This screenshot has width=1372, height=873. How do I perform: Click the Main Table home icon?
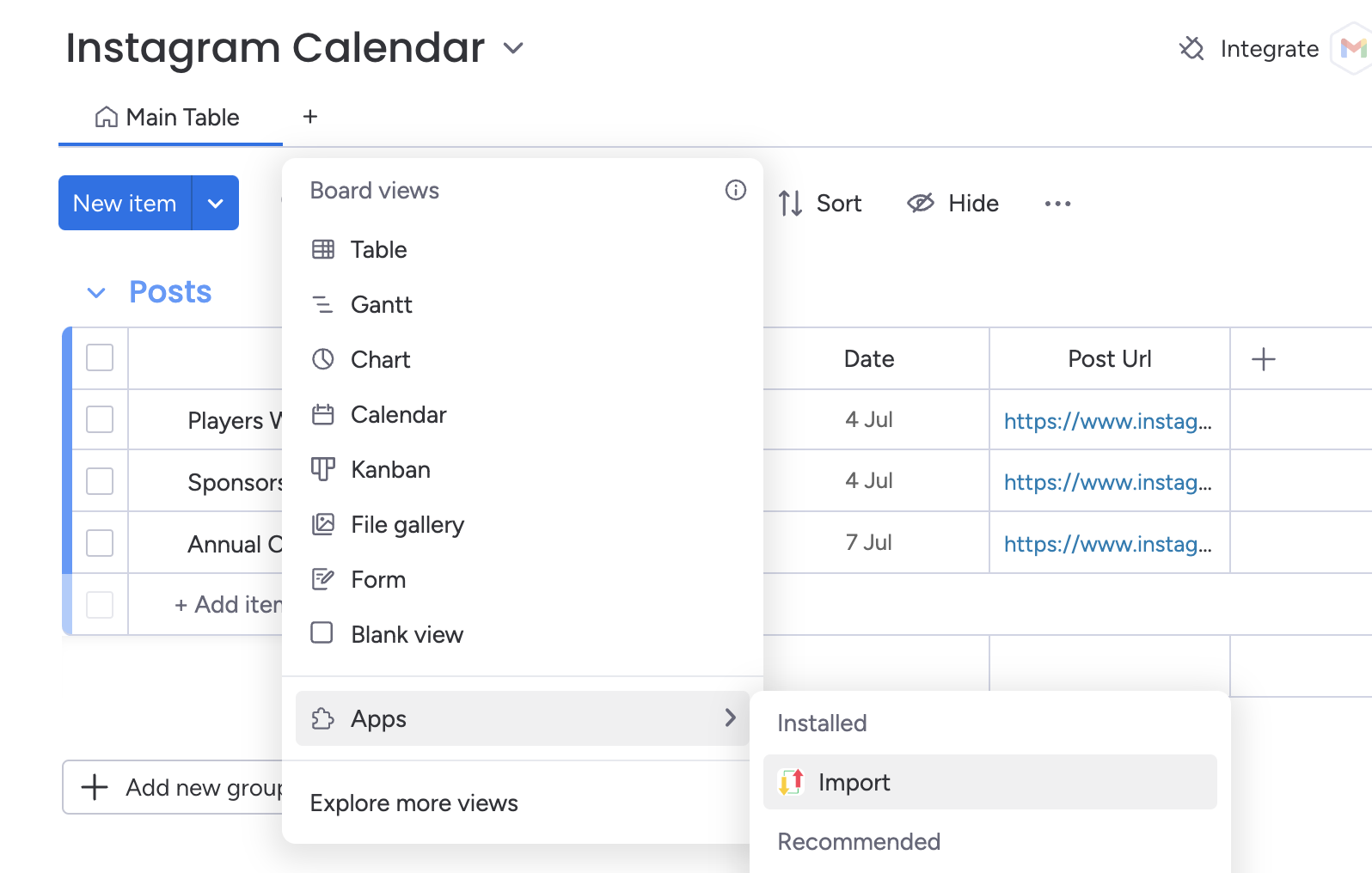point(107,117)
